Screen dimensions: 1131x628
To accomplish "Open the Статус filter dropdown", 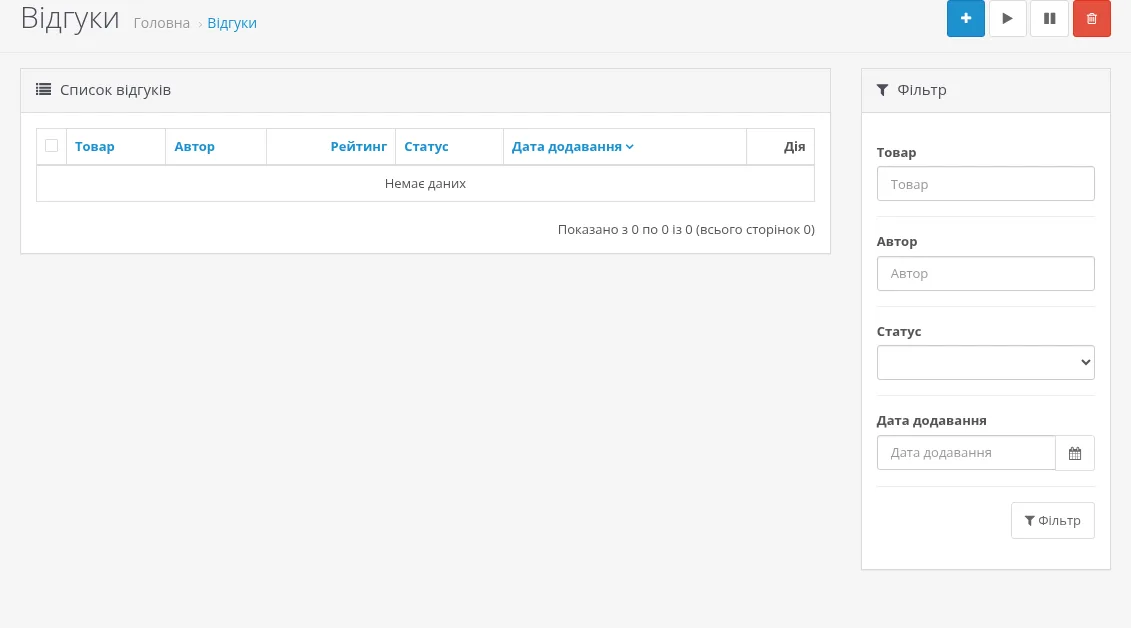I will 985,363.
